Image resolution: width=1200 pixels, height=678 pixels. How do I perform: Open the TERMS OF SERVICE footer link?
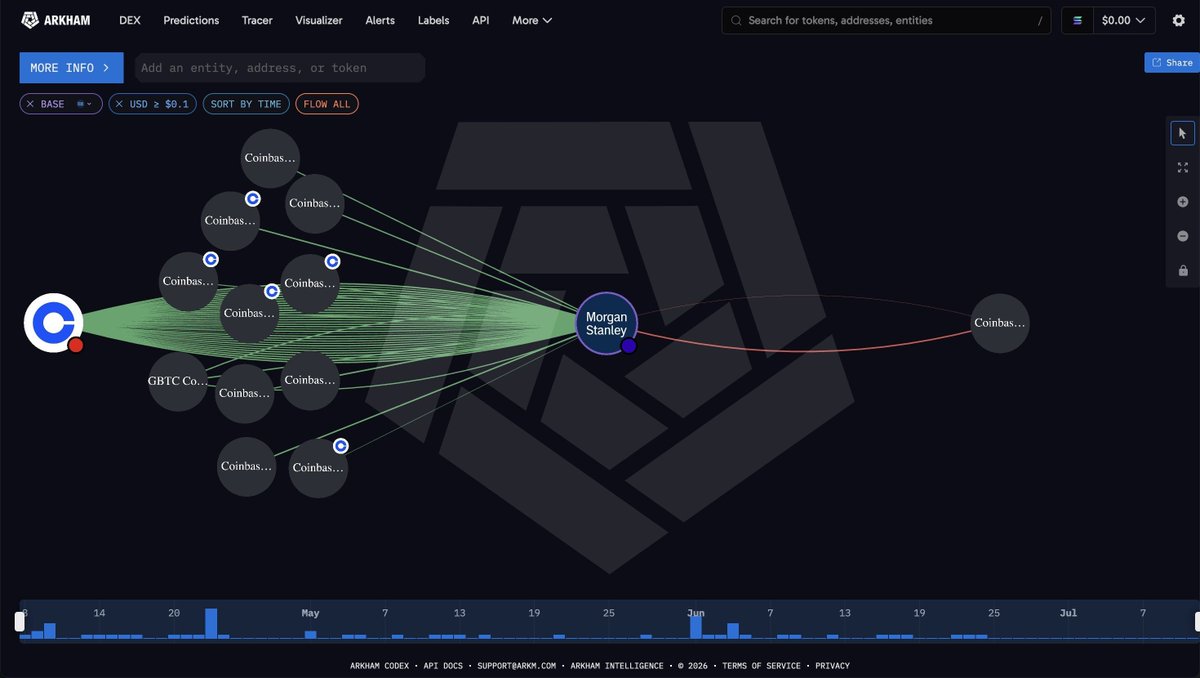point(761,666)
